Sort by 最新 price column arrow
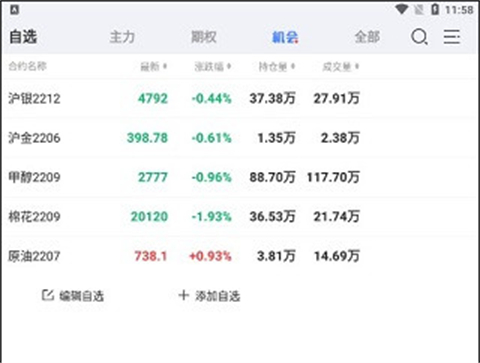Image resolution: width=480 pixels, height=363 pixels. (x=165, y=66)
